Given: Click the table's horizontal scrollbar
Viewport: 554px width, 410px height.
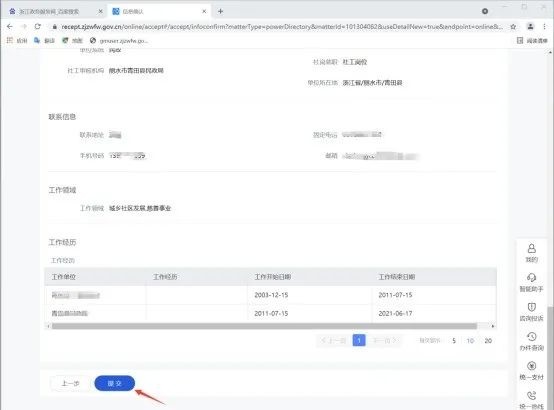Looking at the screenshot, I should pos(264,326).
